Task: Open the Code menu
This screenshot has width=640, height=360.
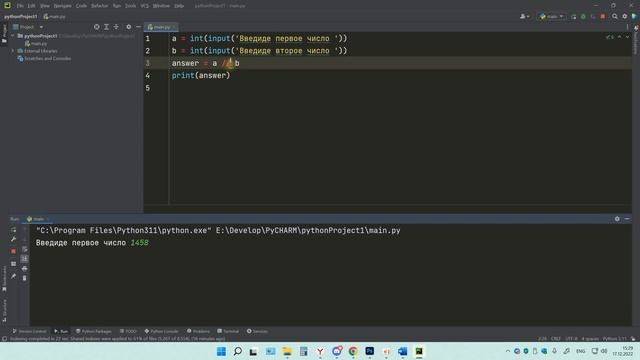Action: coord(81,6)
